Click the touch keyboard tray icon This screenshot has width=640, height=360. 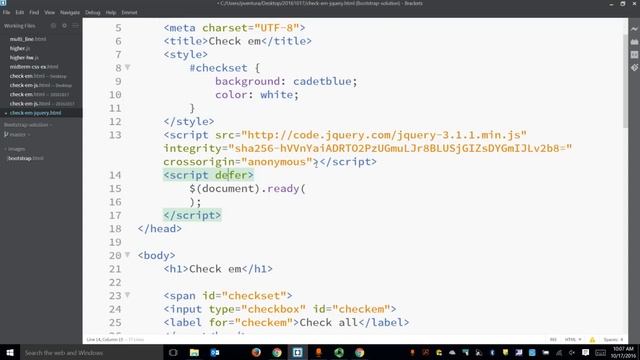click(x=600, y=353)
